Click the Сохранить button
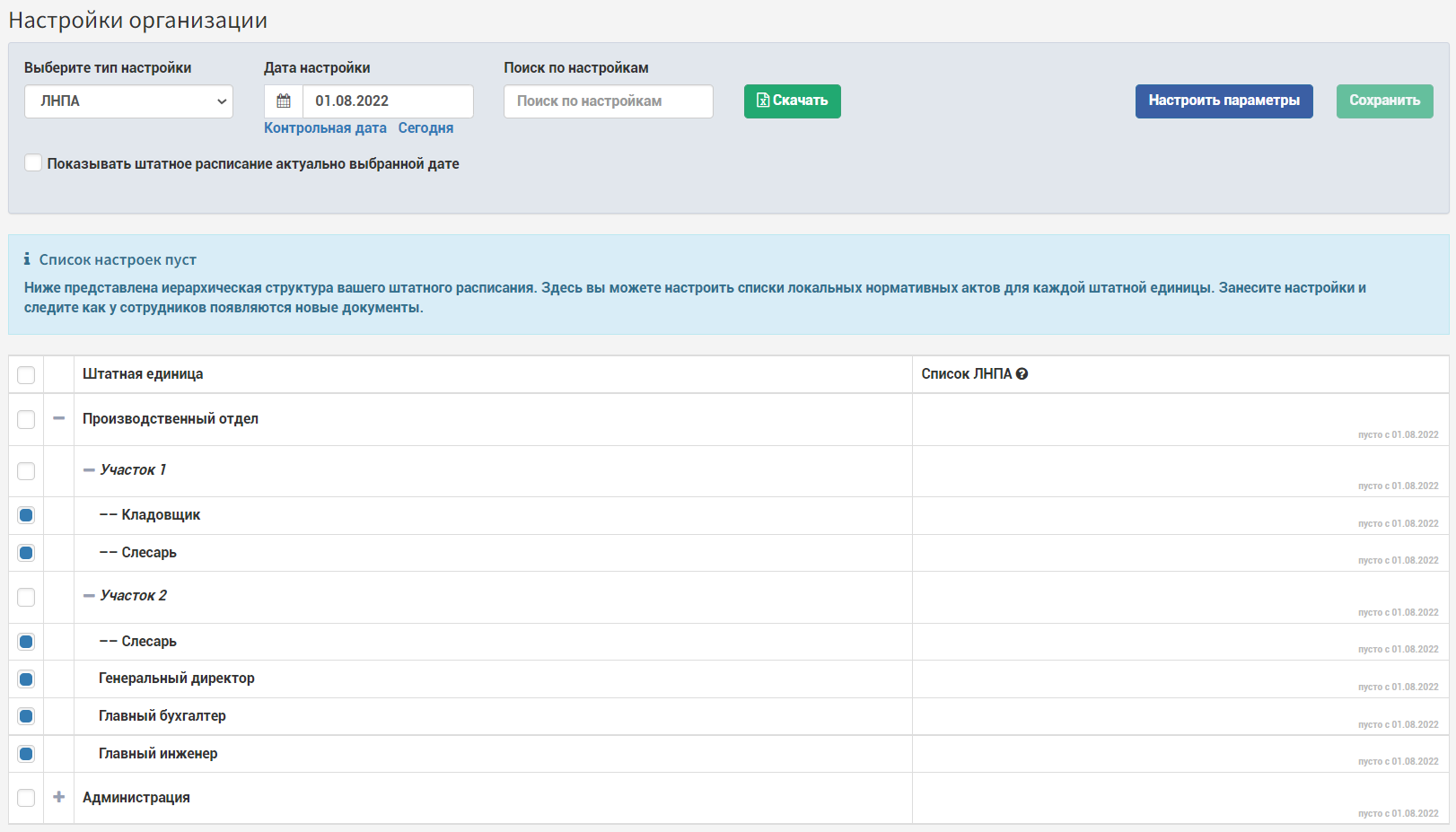 [x=1385, y=101]
